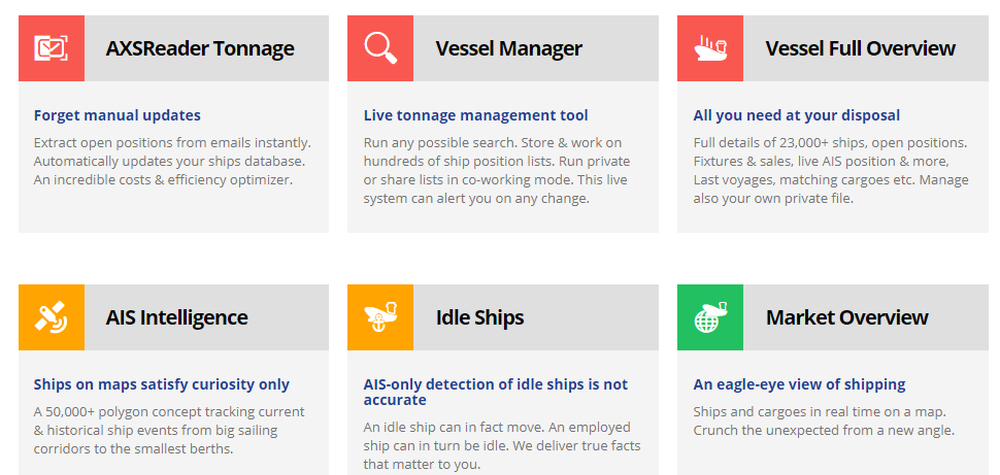Screen dimensions: 1000x475
Task: Click the Market Overview globe icon
Action: click(710, 318)
